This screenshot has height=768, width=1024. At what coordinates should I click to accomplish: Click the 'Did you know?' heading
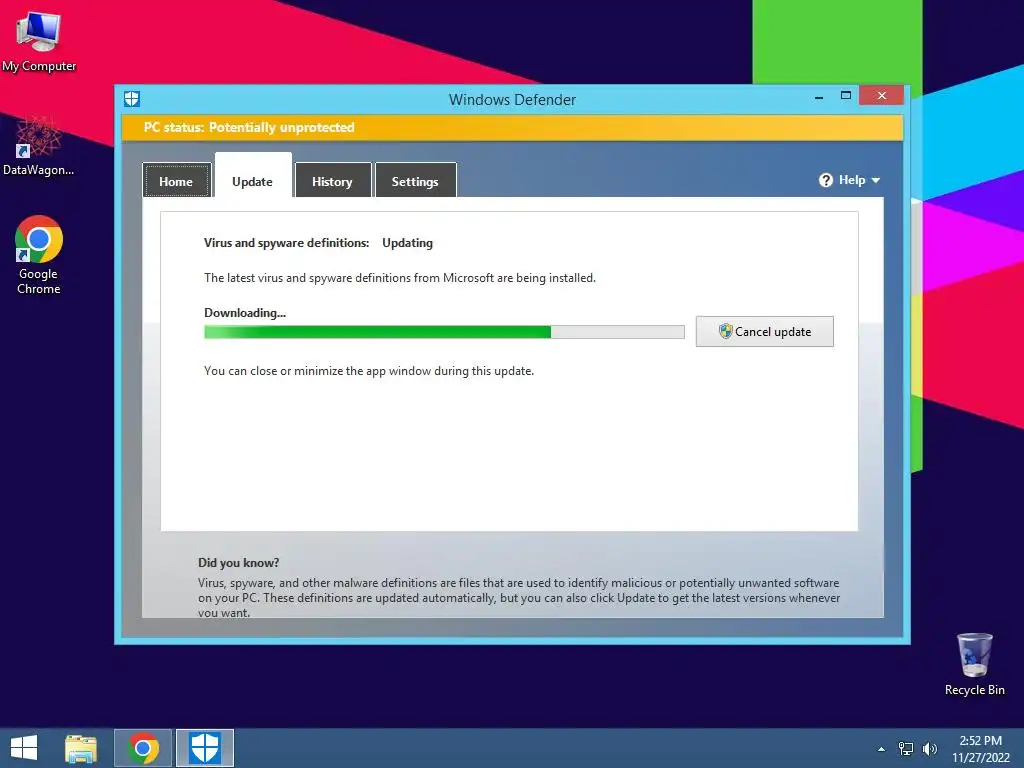click(238, 563)
